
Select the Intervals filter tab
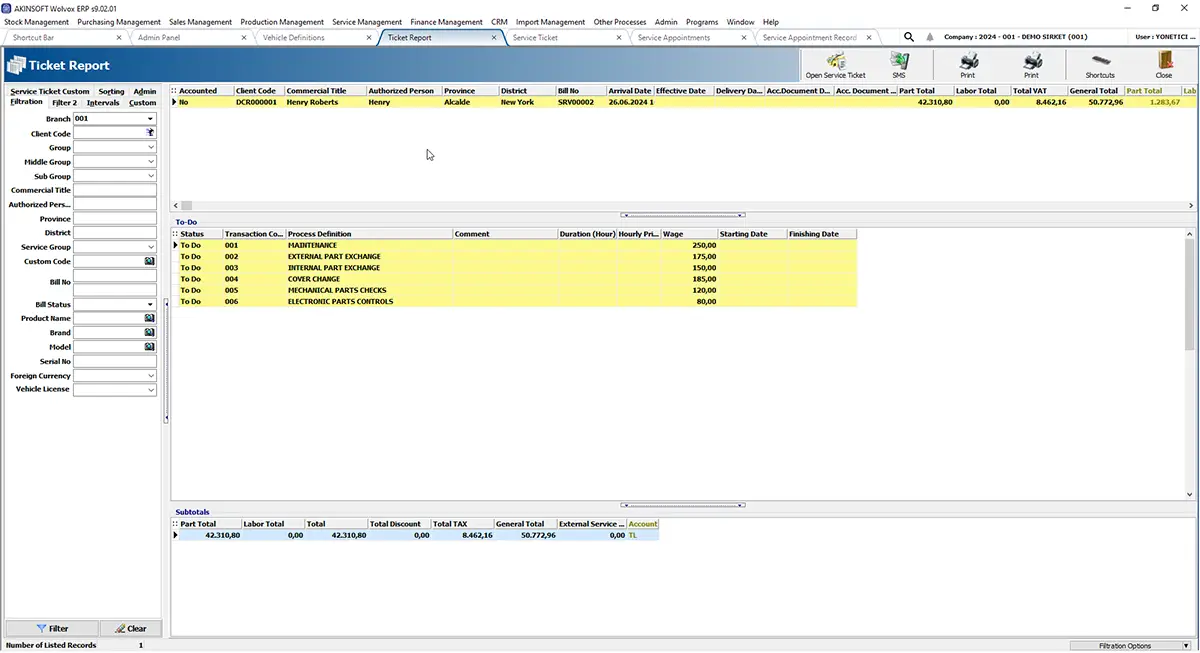(x=103, y=102)
